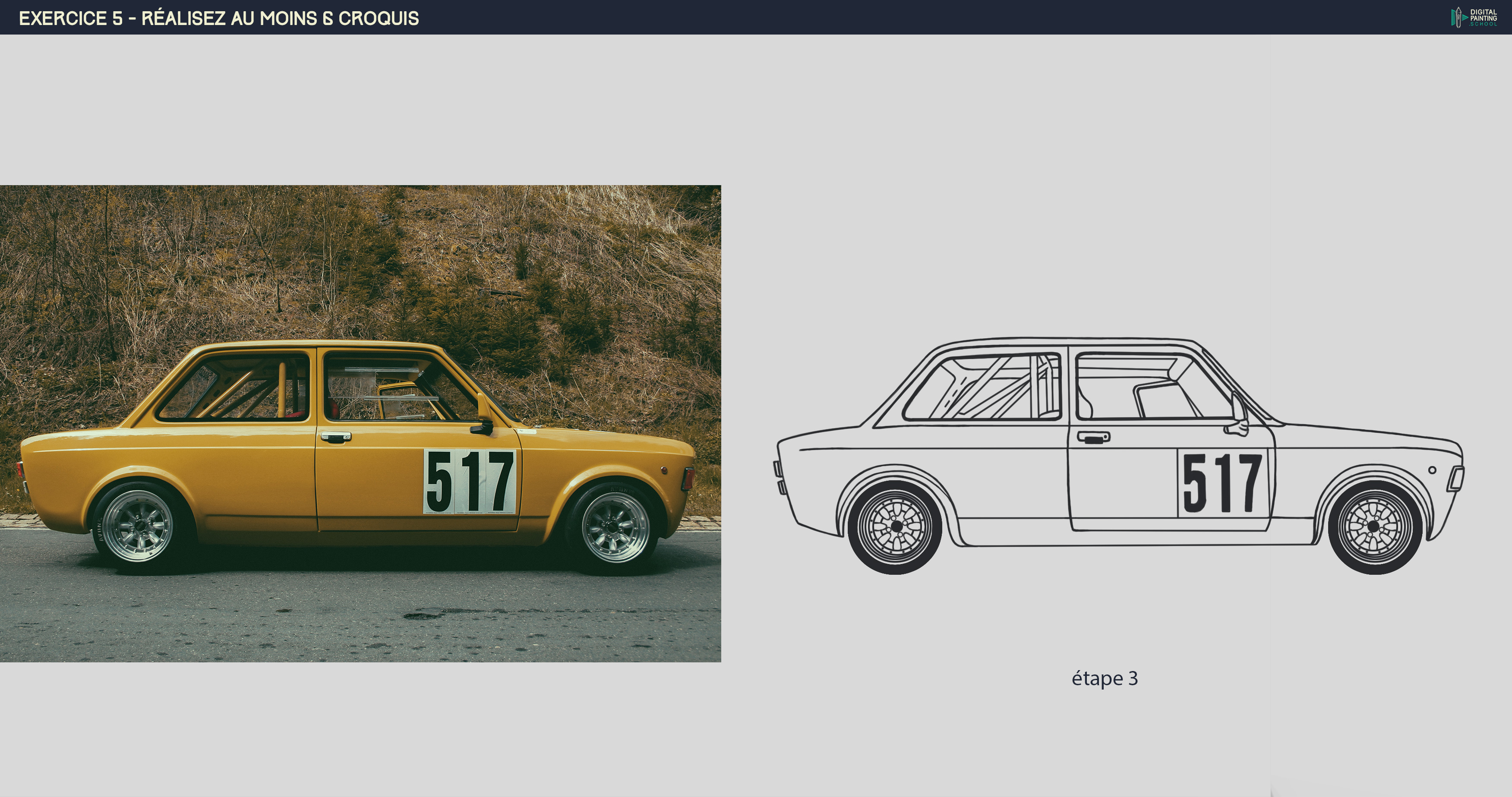
Task: Click small round side marker on sketch
Action: click(1432, 470)
